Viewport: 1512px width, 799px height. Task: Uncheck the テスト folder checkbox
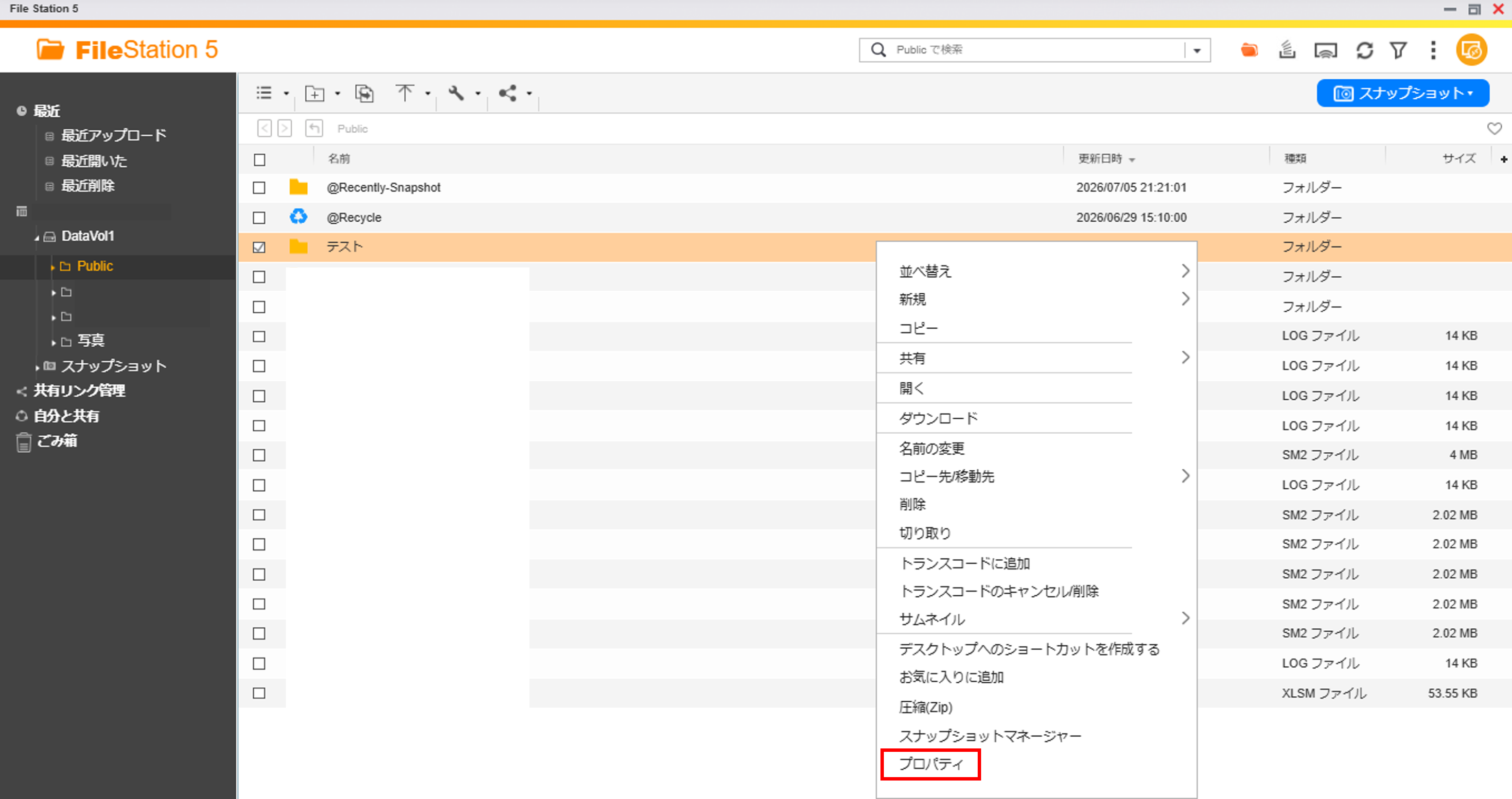coord(259,247)
